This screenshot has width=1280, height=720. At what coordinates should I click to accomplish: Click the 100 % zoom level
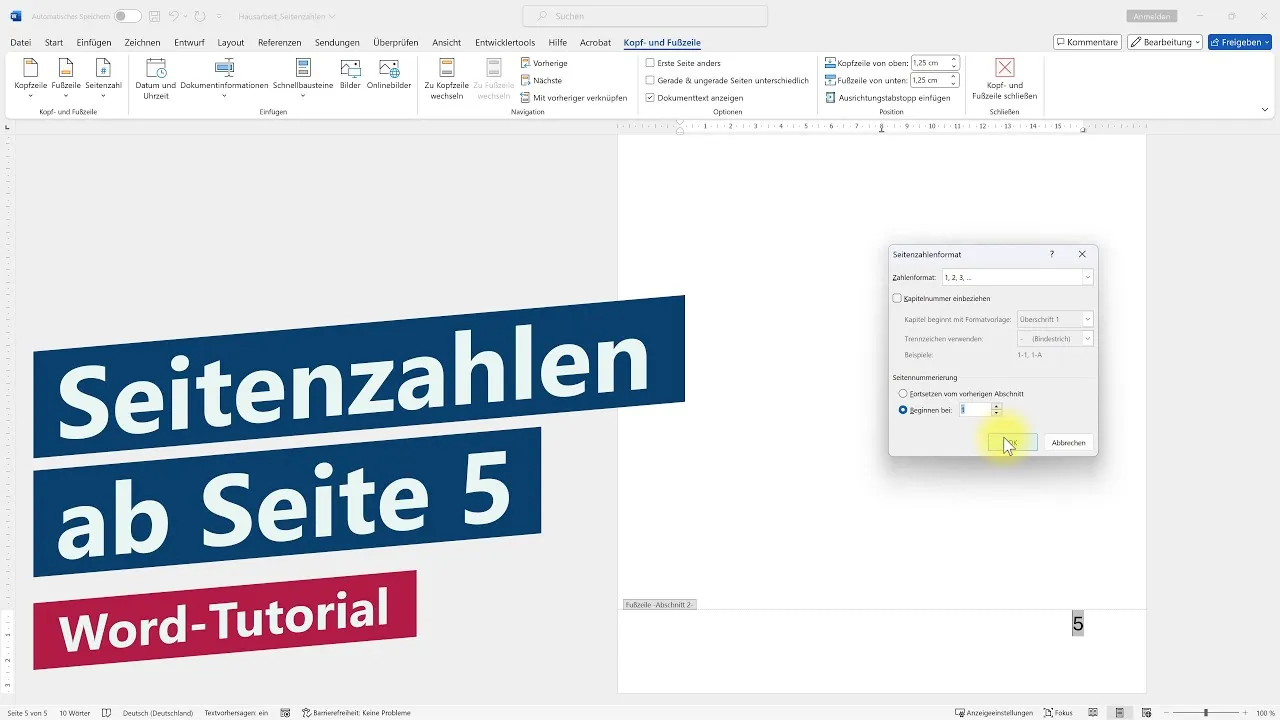coord(1265,713)
